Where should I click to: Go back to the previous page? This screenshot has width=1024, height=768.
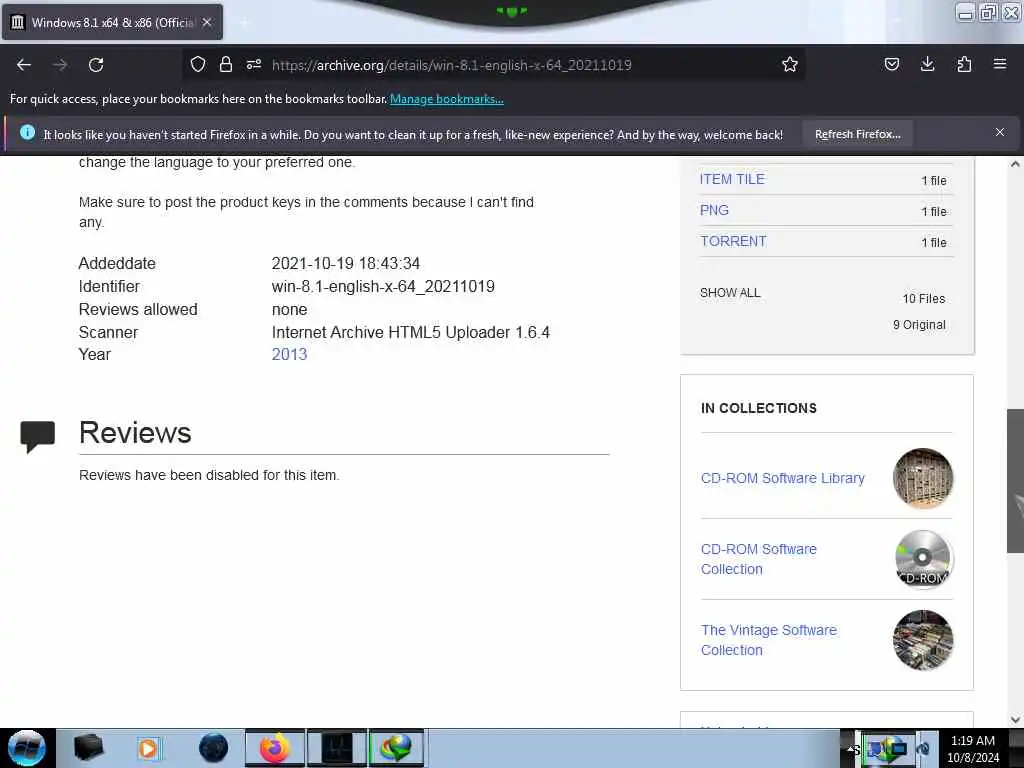(24, 65)
